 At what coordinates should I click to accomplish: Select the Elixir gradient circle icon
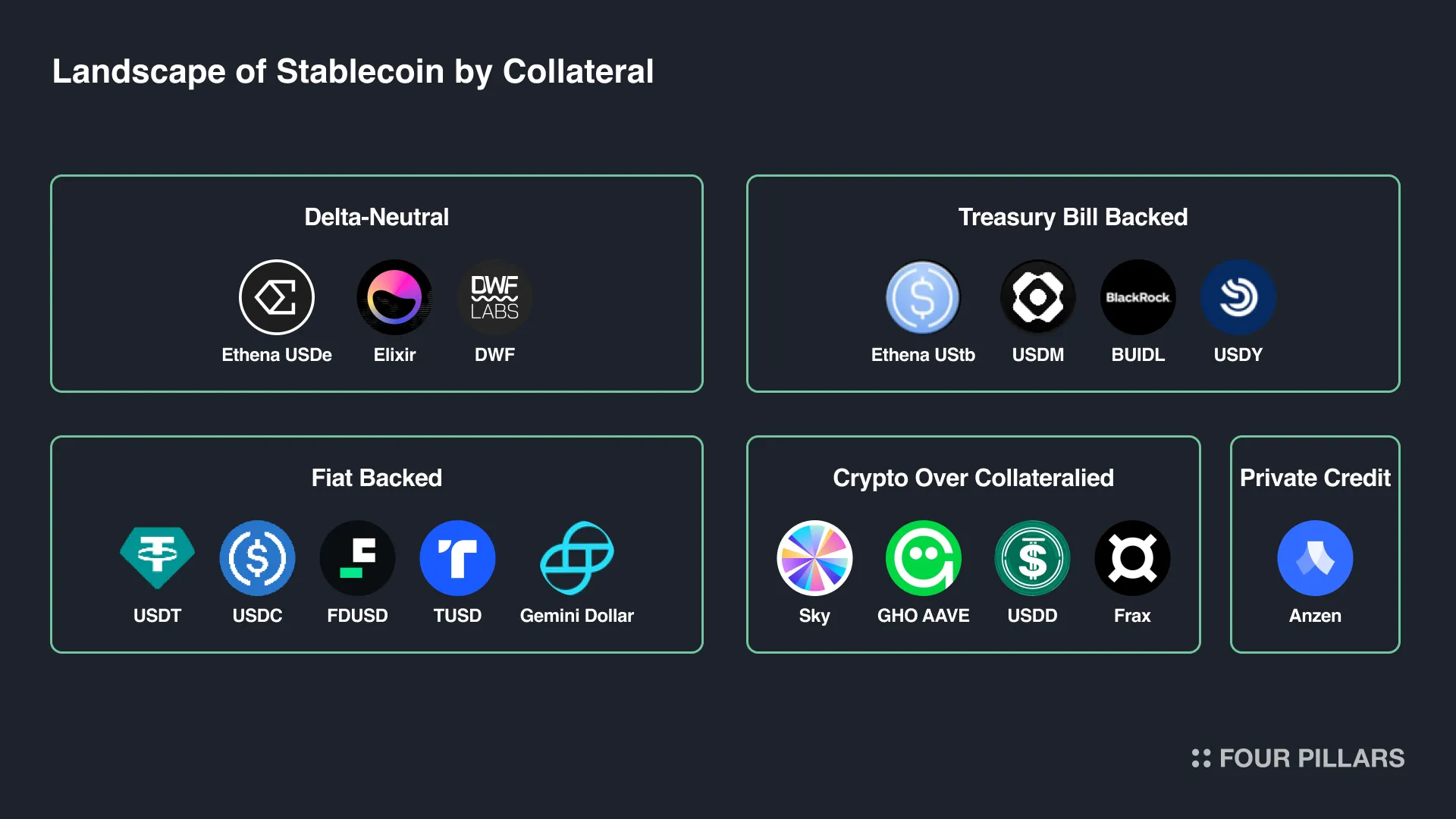(394, 297)
